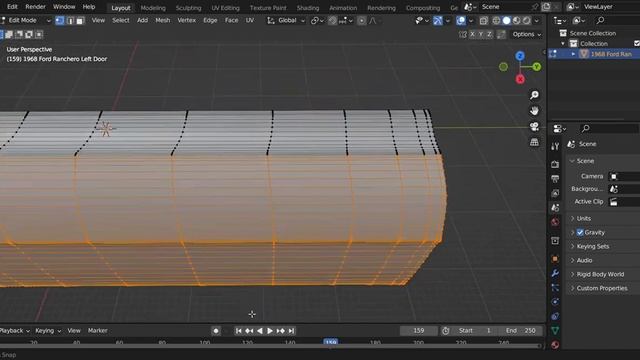This screenshot has width=640, height=360.
Task: Open the Edit Mode dropdown
Action: coord(26,20)
